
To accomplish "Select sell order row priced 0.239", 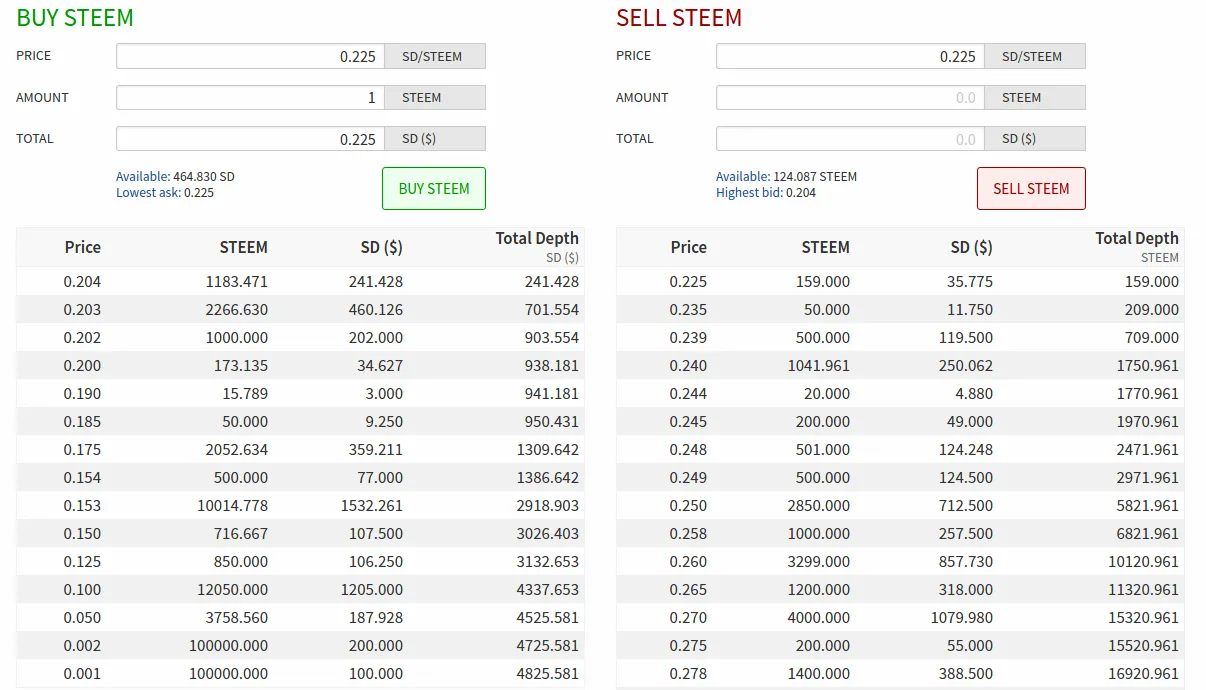I will 901,338.
